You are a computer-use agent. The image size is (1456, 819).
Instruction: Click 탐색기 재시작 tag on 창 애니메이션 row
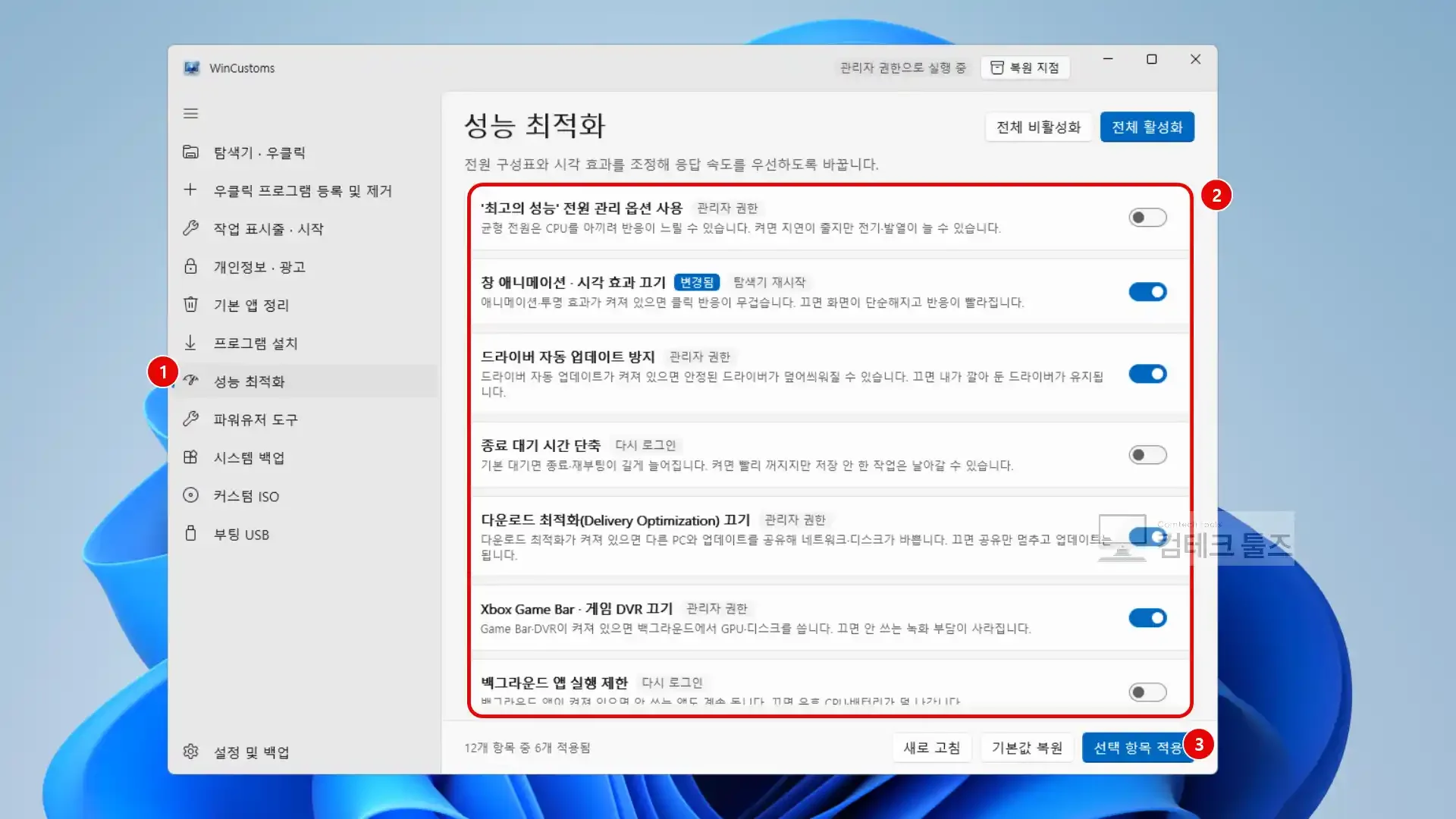769,282
